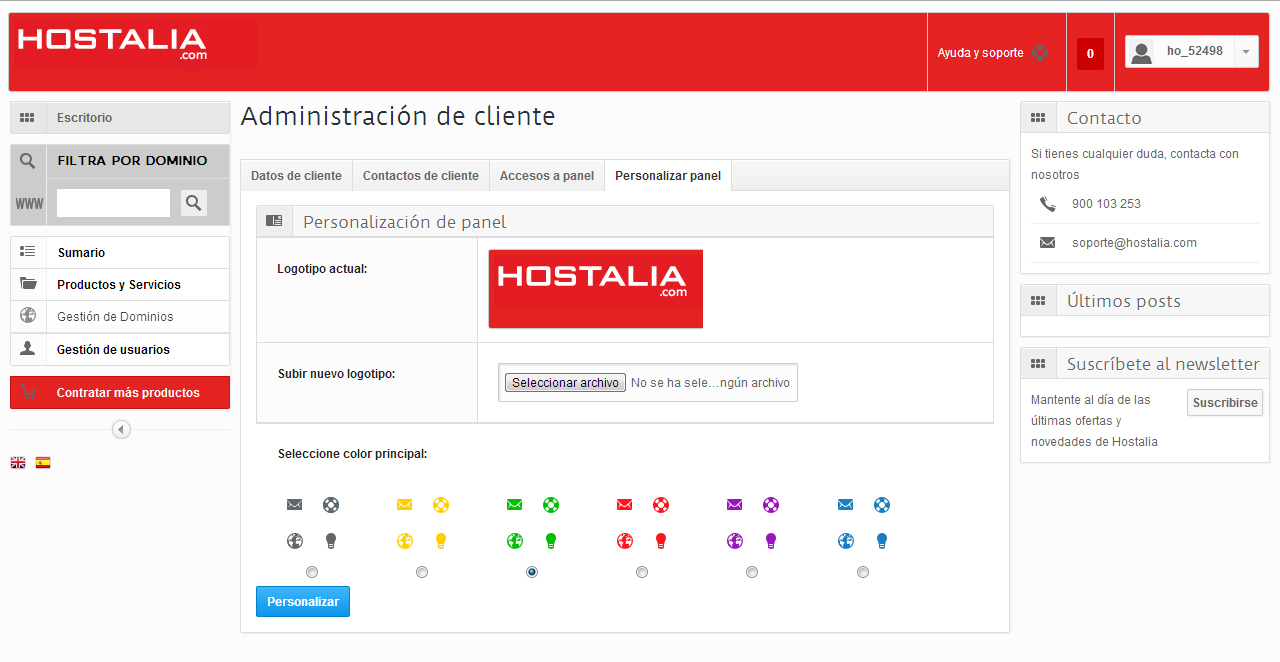Click the purple globe icon sample
Image resolution: width=1280 pixels, height=662 pixels.
(x=735, y=541)
